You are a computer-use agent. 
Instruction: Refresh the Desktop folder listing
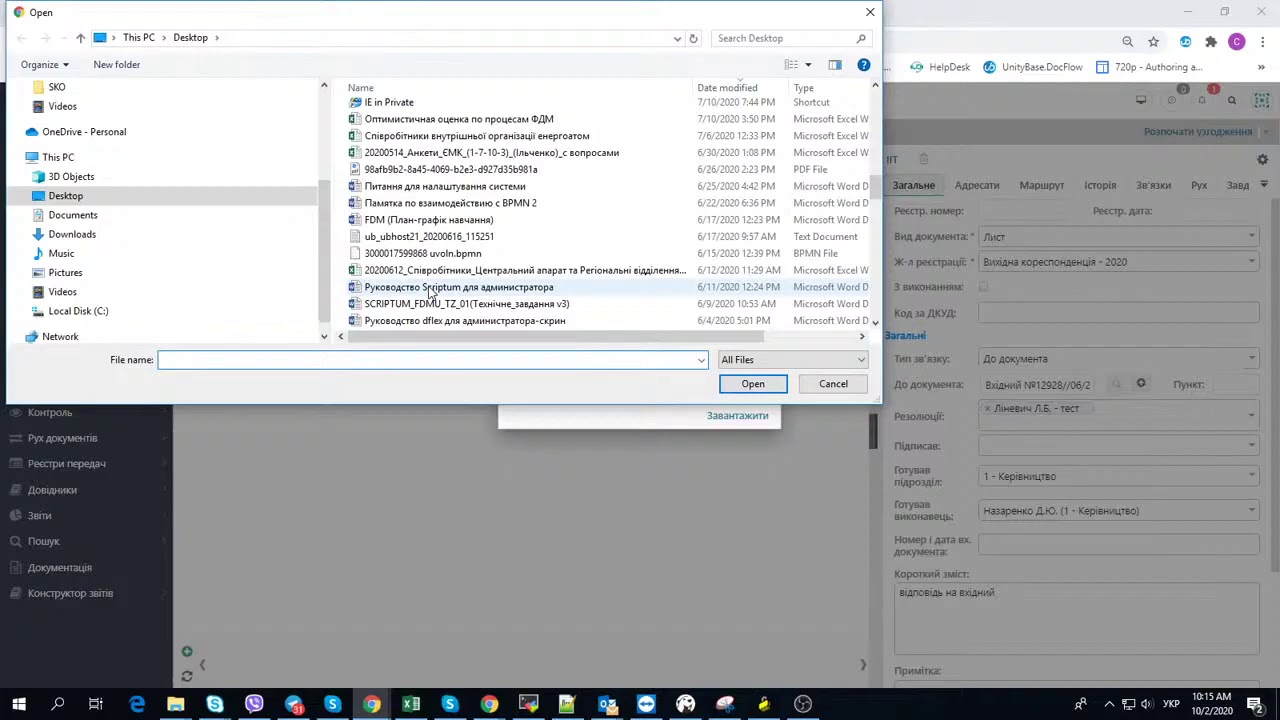[x=693, y=38]
